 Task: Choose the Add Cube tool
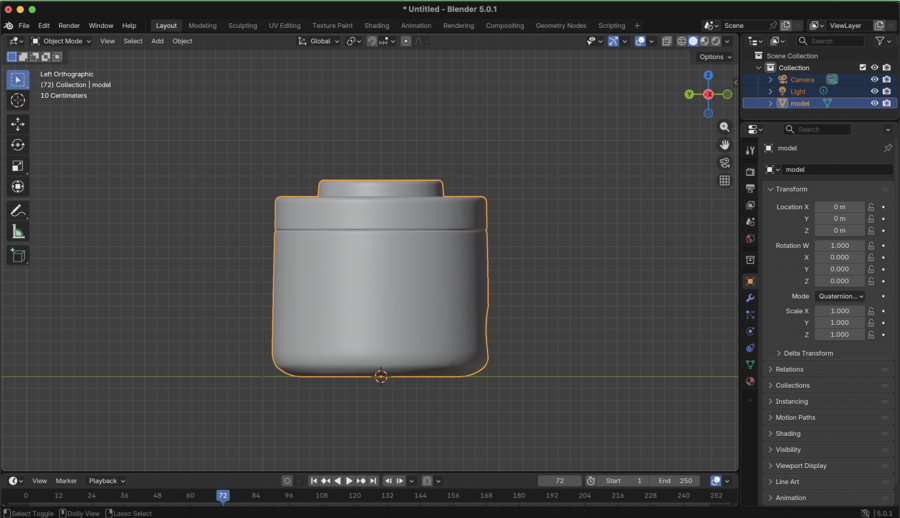[x=18, y=256]
